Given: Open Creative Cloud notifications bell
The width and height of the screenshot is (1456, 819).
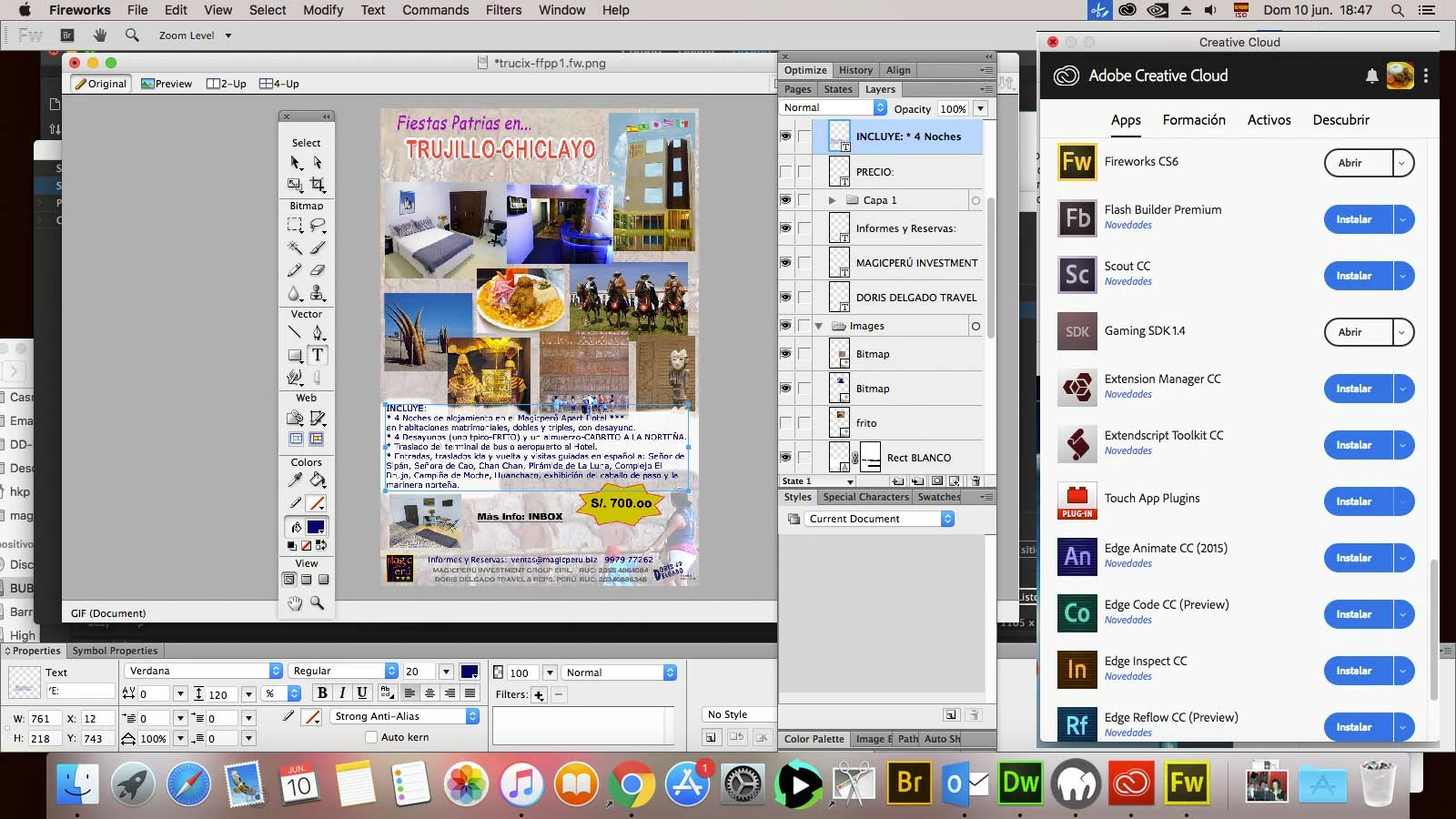Looking at the screenshot, I should pos(1372,76).
